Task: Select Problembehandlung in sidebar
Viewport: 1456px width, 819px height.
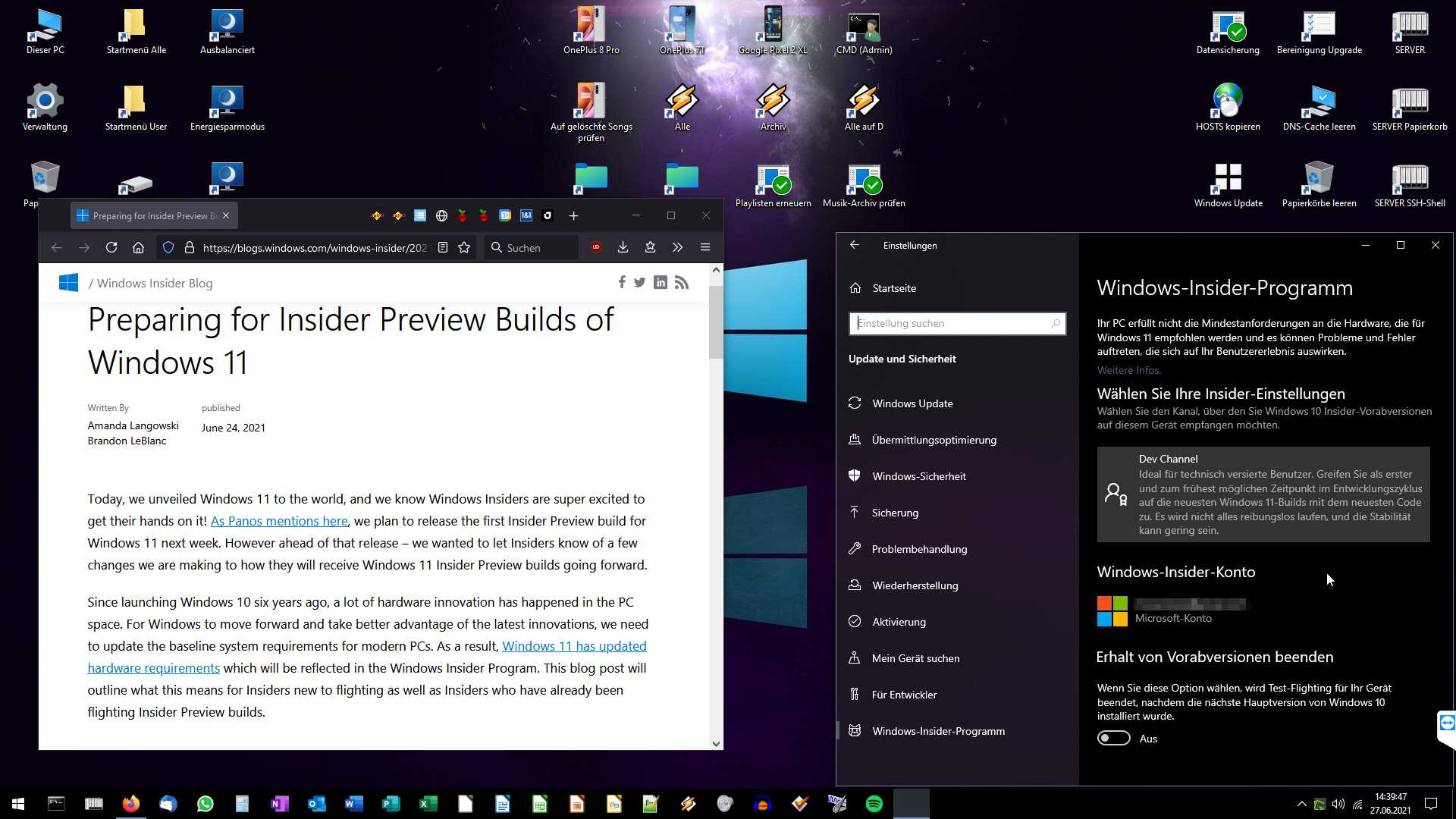Action: click(957, 549)
